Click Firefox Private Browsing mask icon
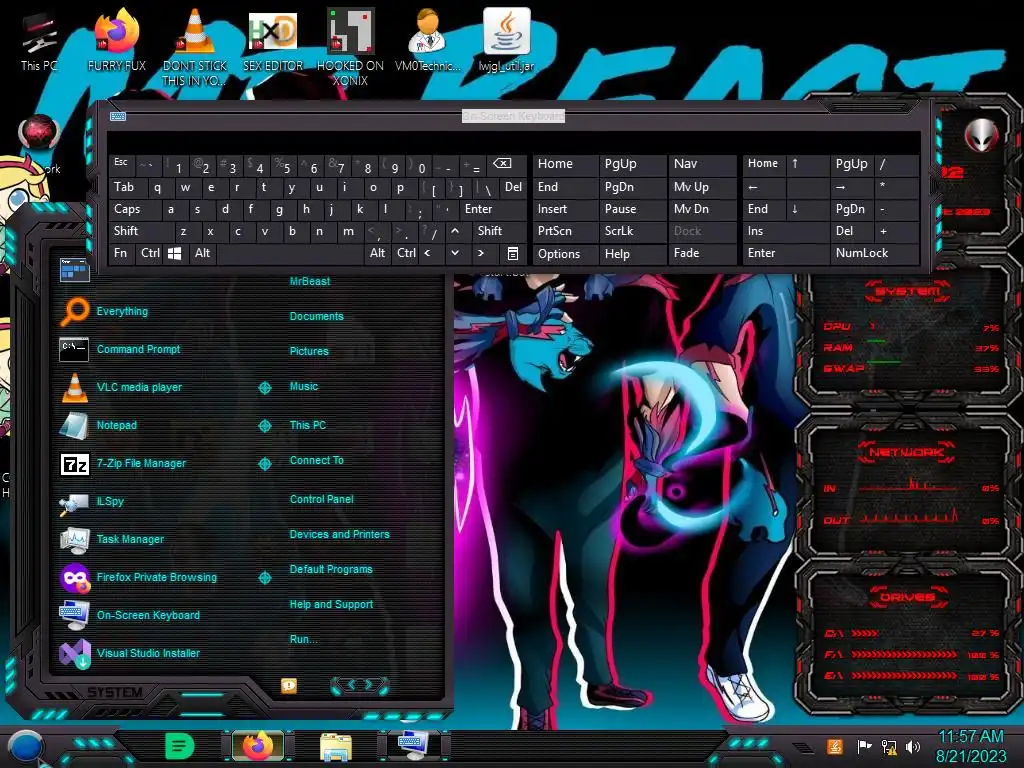 (x=75, y=577)
